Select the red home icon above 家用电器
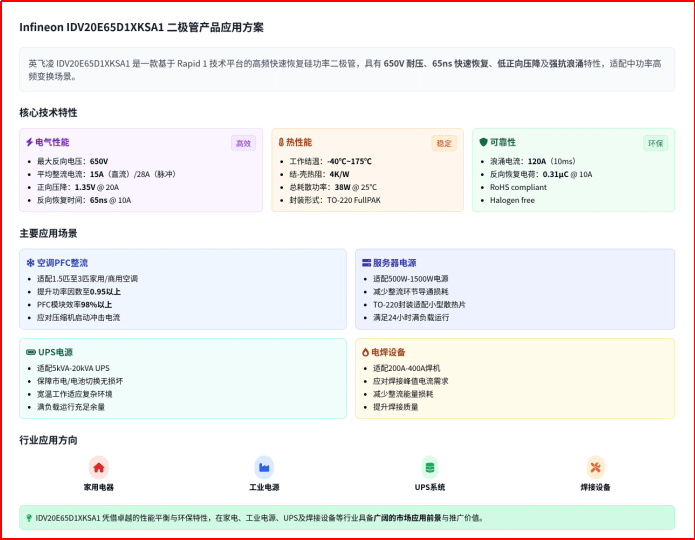Viewport: 695px width, 540px height. point(98,466)
